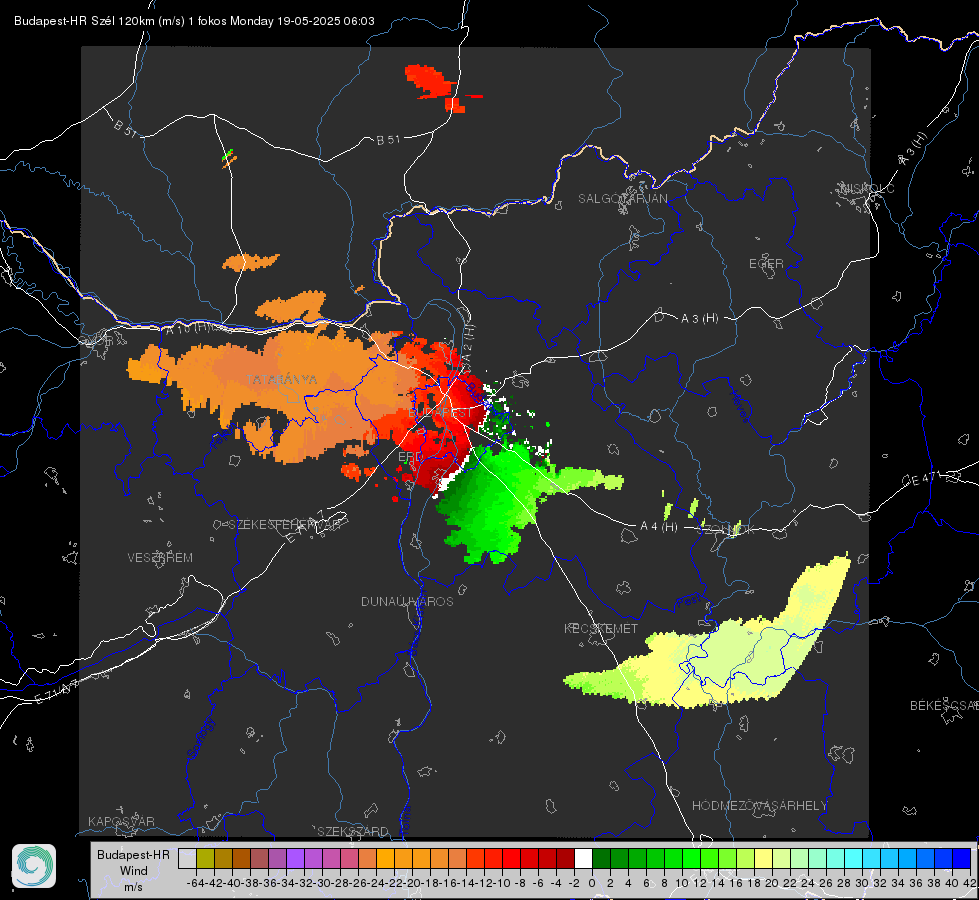This screenshot has height=900, width=979.
Task: Select the SALGOTARJAN city label
Action: [x=622, y=199]
